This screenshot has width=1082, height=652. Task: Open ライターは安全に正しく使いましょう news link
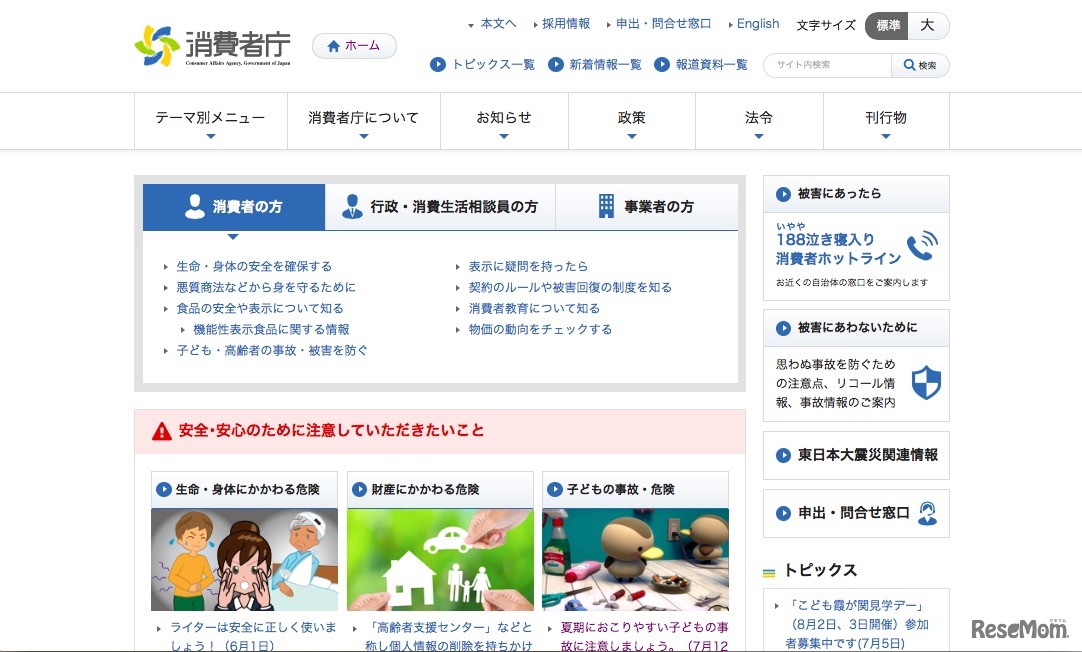pyautogui.click(x=253, y=636)
